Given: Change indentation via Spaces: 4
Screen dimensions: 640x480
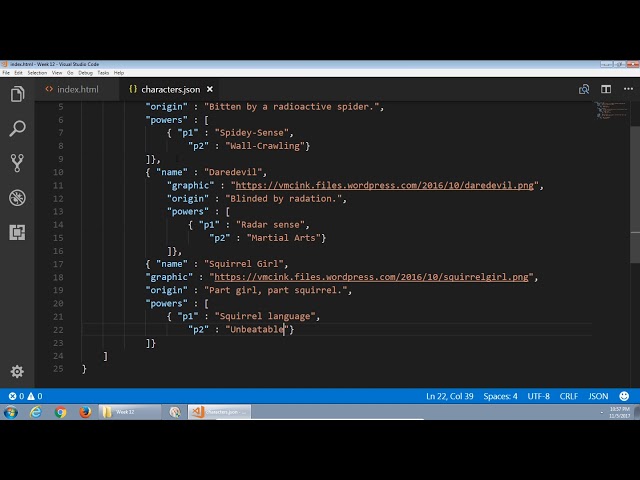Looking at the screenshot, I should pos(500,396).
